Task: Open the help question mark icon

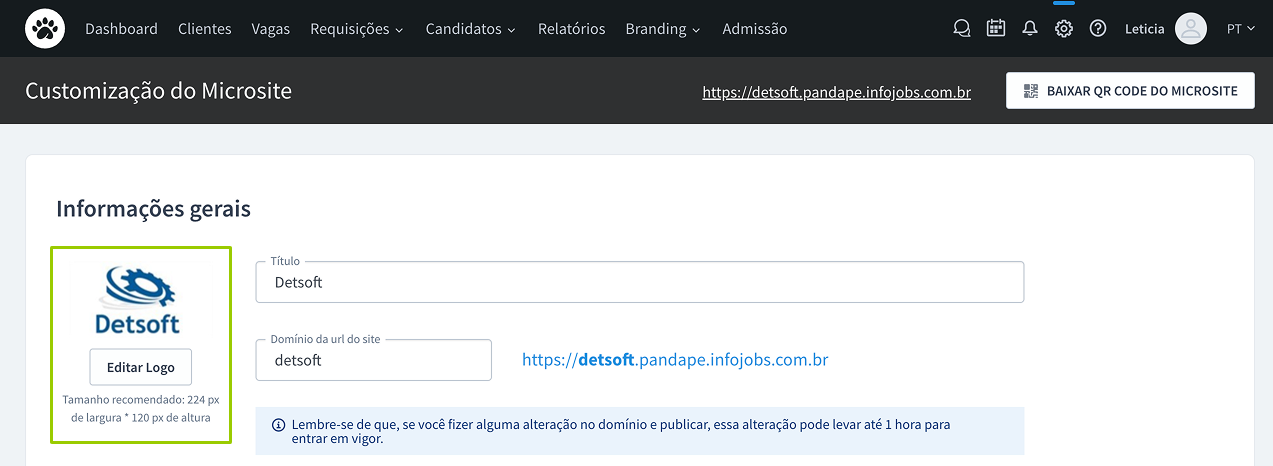Action: click(1098, 29)
